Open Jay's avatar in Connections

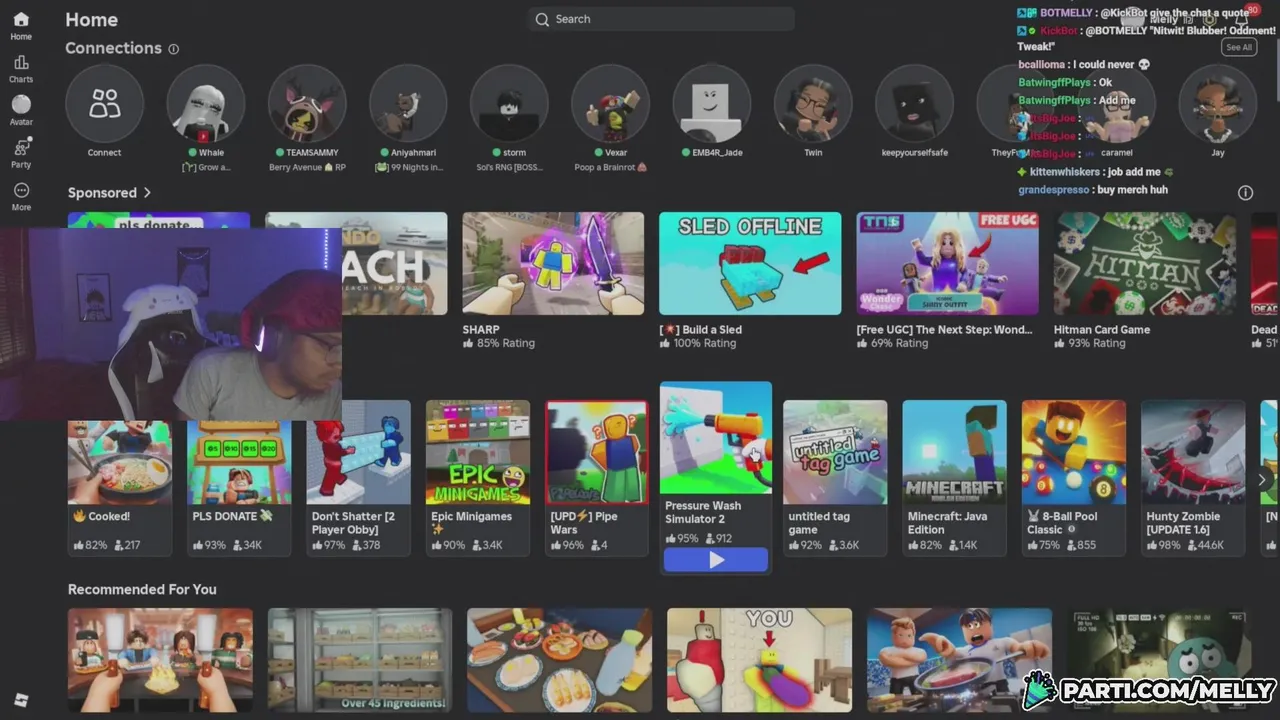click(x=1217, y=104)
